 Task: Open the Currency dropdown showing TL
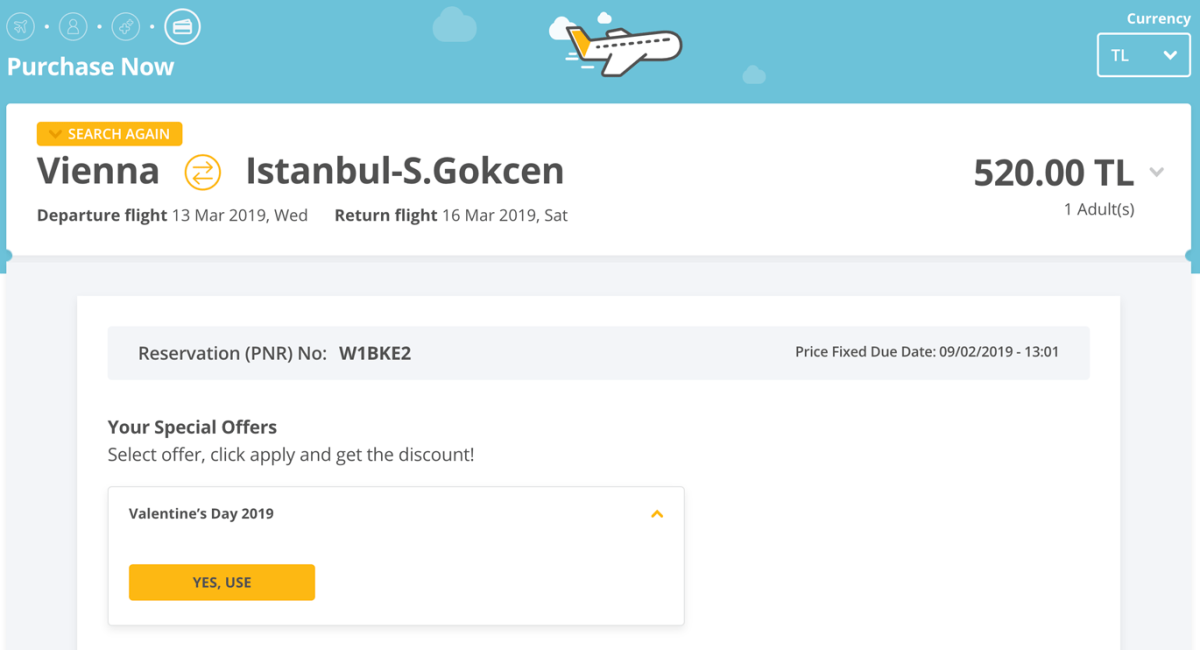[x=1143, y=56]
